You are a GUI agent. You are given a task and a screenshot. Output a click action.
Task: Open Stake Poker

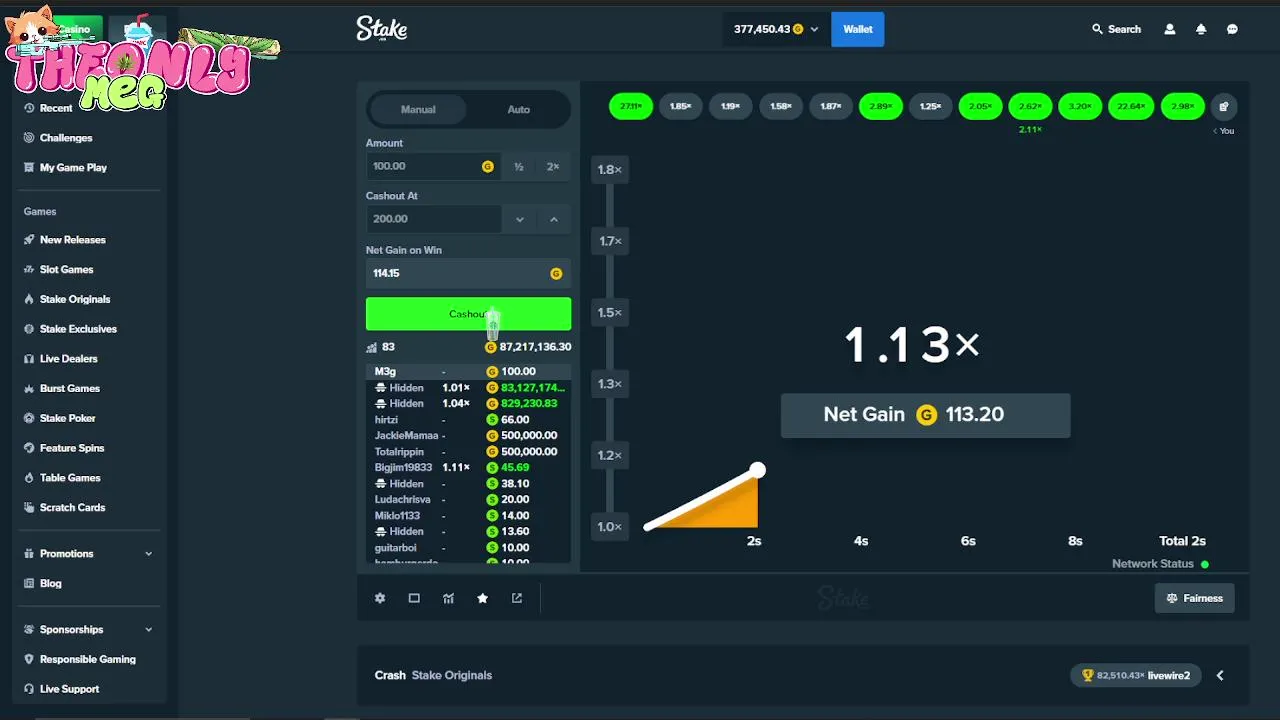coord(59,418)
